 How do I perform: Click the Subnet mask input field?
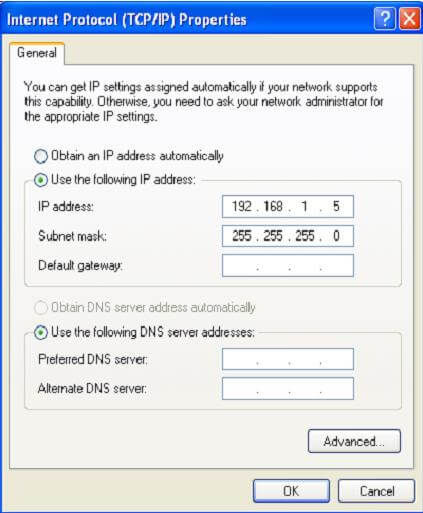(288, 236)
